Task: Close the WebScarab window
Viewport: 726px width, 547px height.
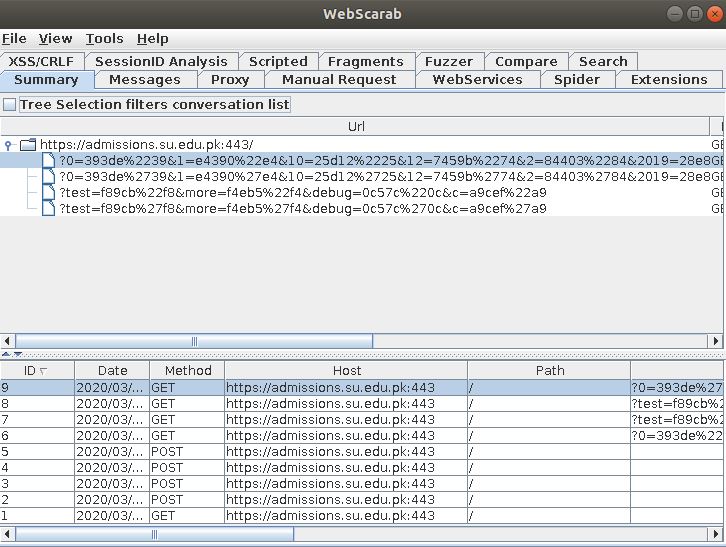Action: click(714, 14)
